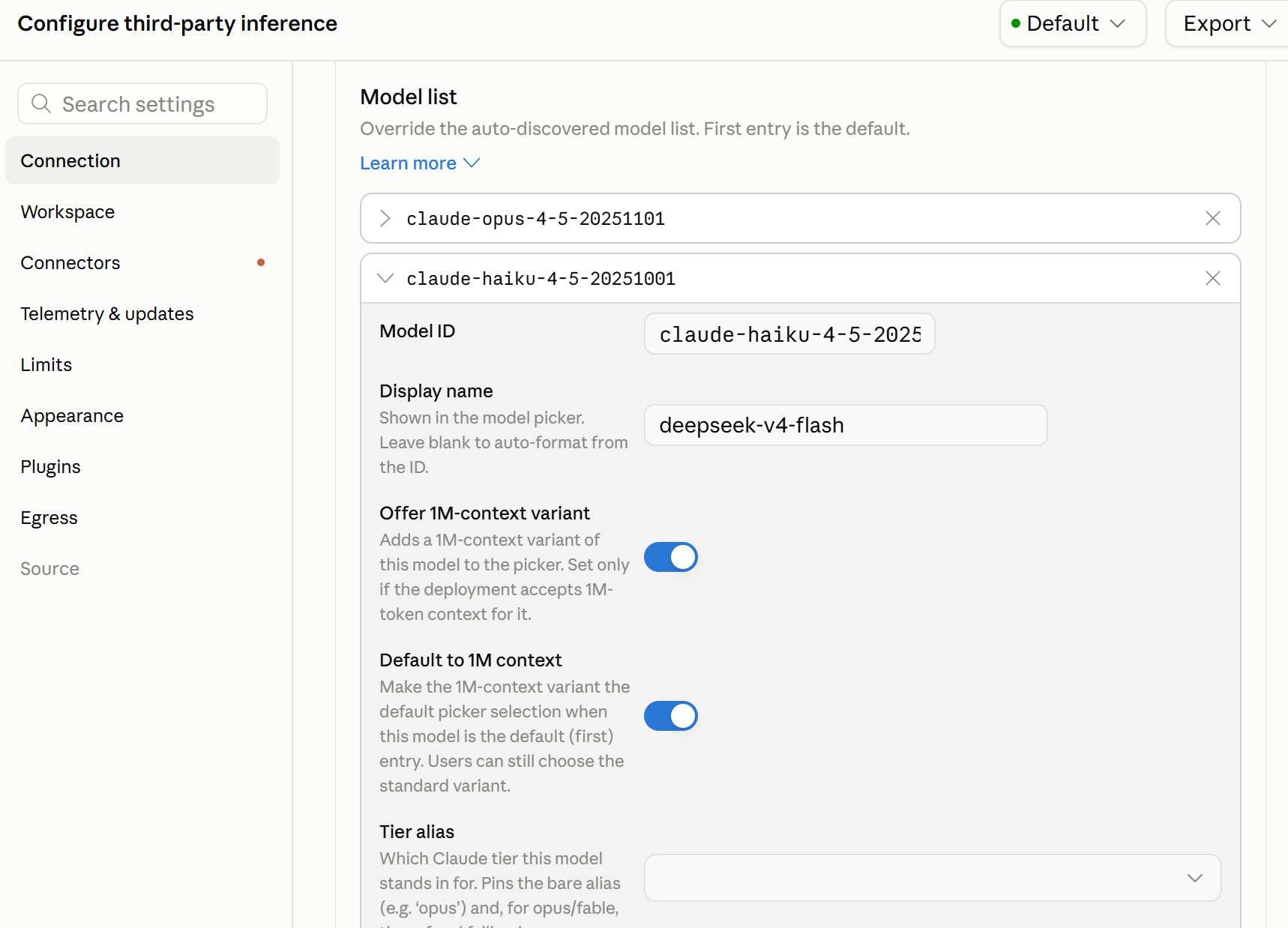Open the Export dropdown menu

1228,23
